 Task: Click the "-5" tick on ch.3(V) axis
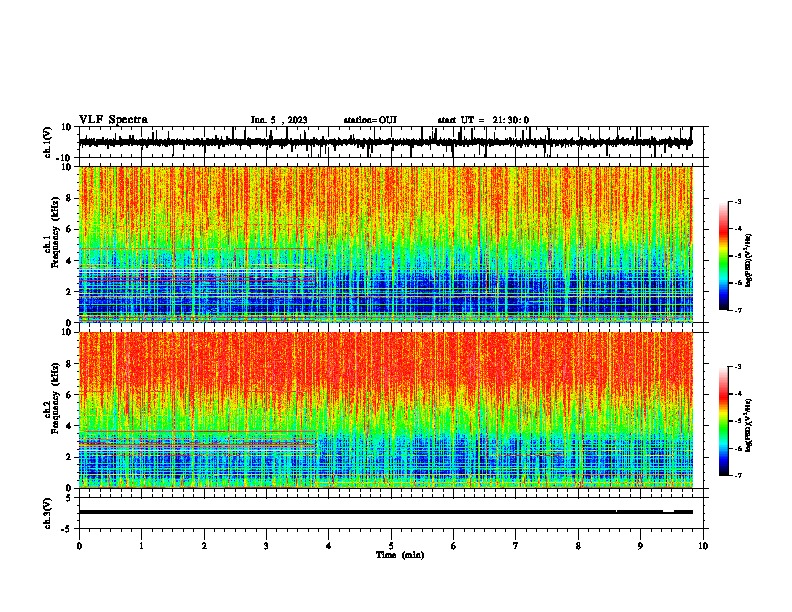coord(68,529)
